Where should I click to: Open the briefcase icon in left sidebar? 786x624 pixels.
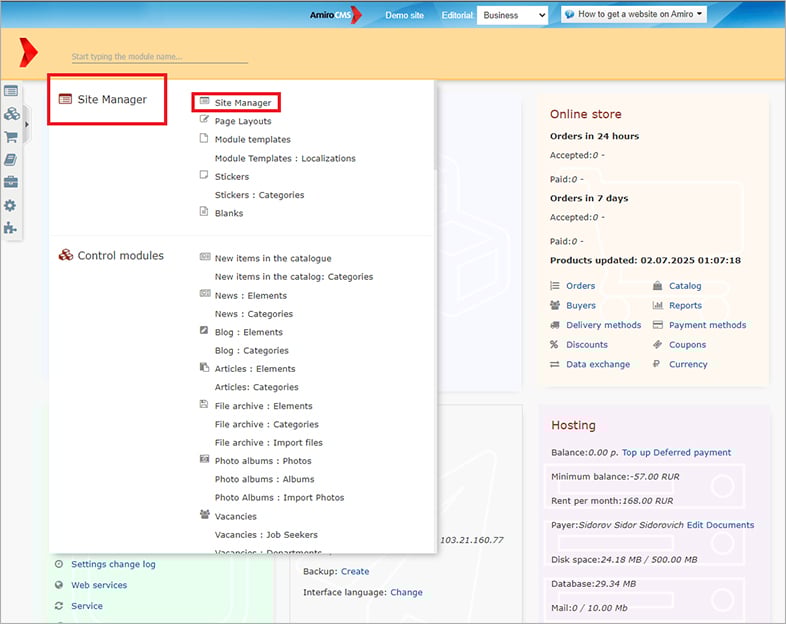pyautogui.click(x=11, y=182)
